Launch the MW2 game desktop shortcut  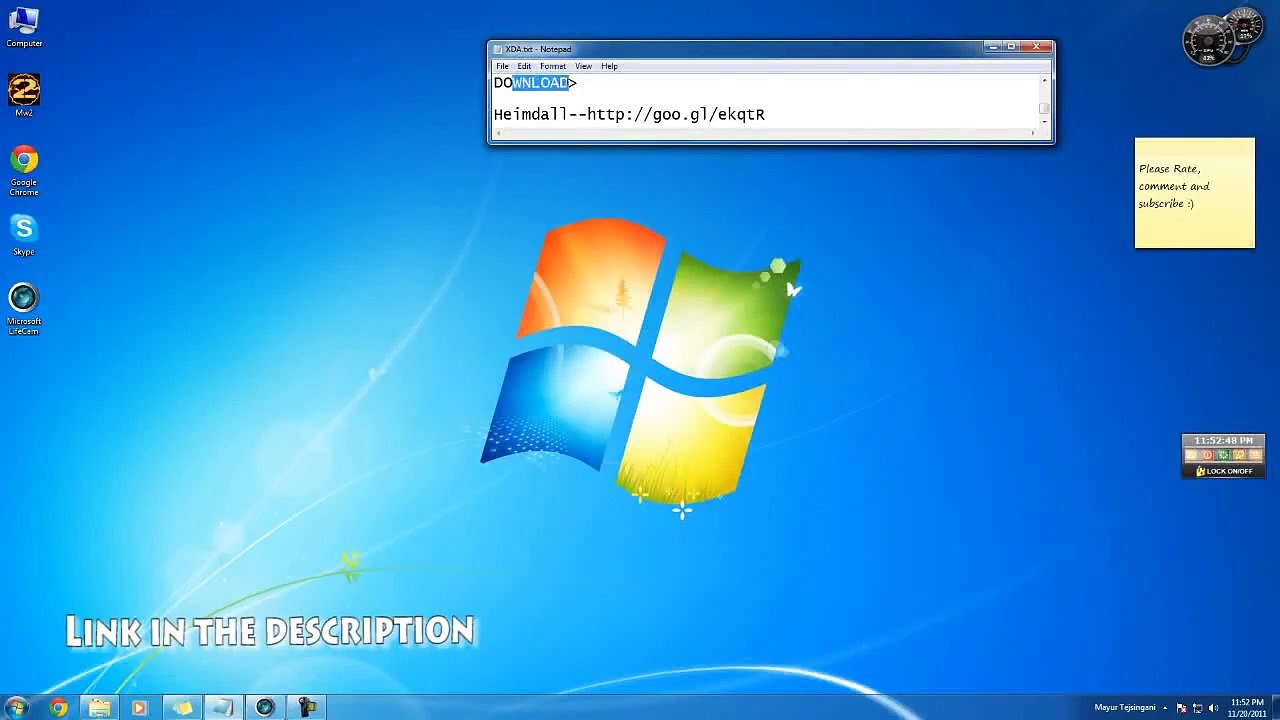tap(24, 95)
